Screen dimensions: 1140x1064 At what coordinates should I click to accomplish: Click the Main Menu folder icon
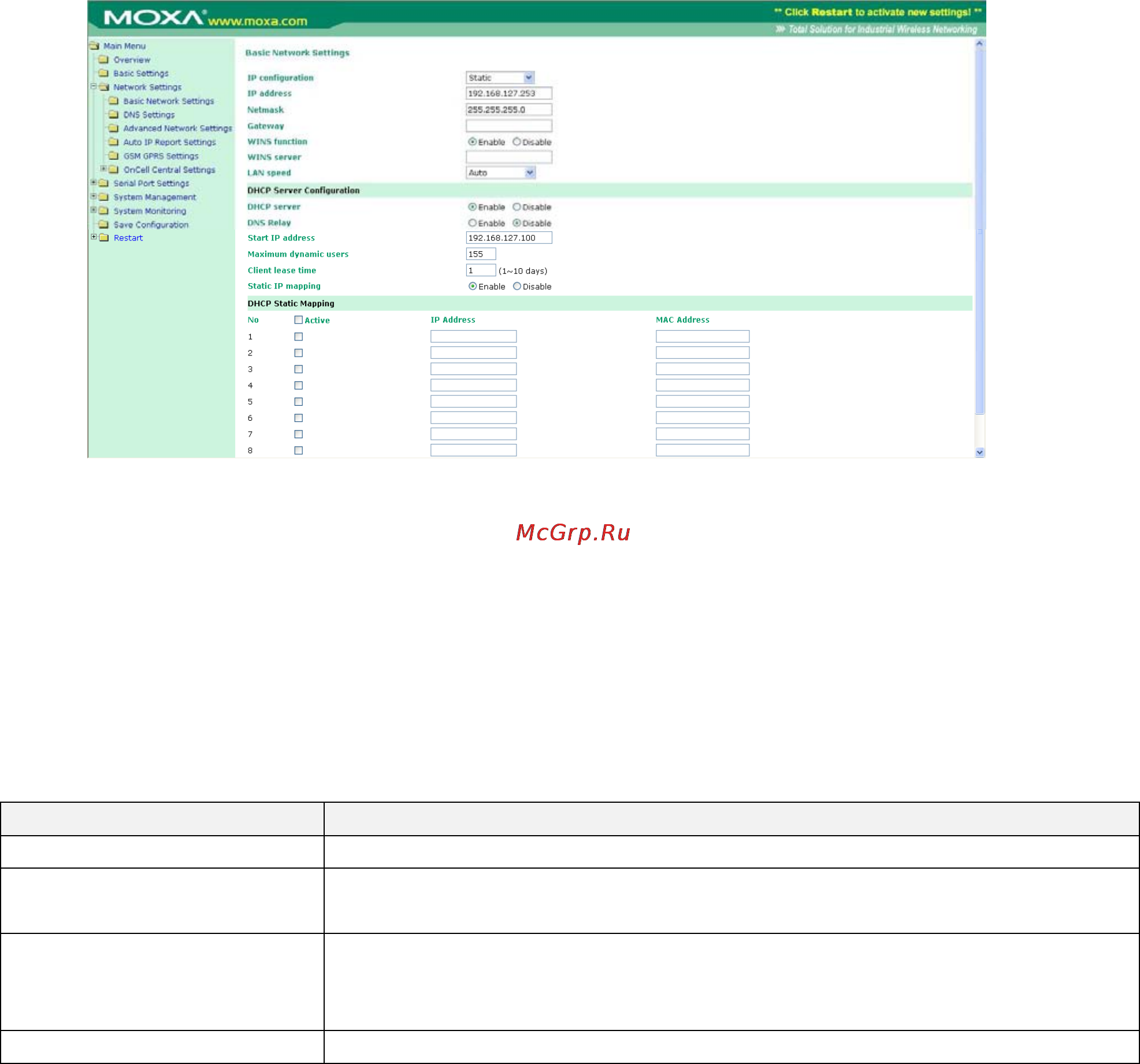(94, 46)
